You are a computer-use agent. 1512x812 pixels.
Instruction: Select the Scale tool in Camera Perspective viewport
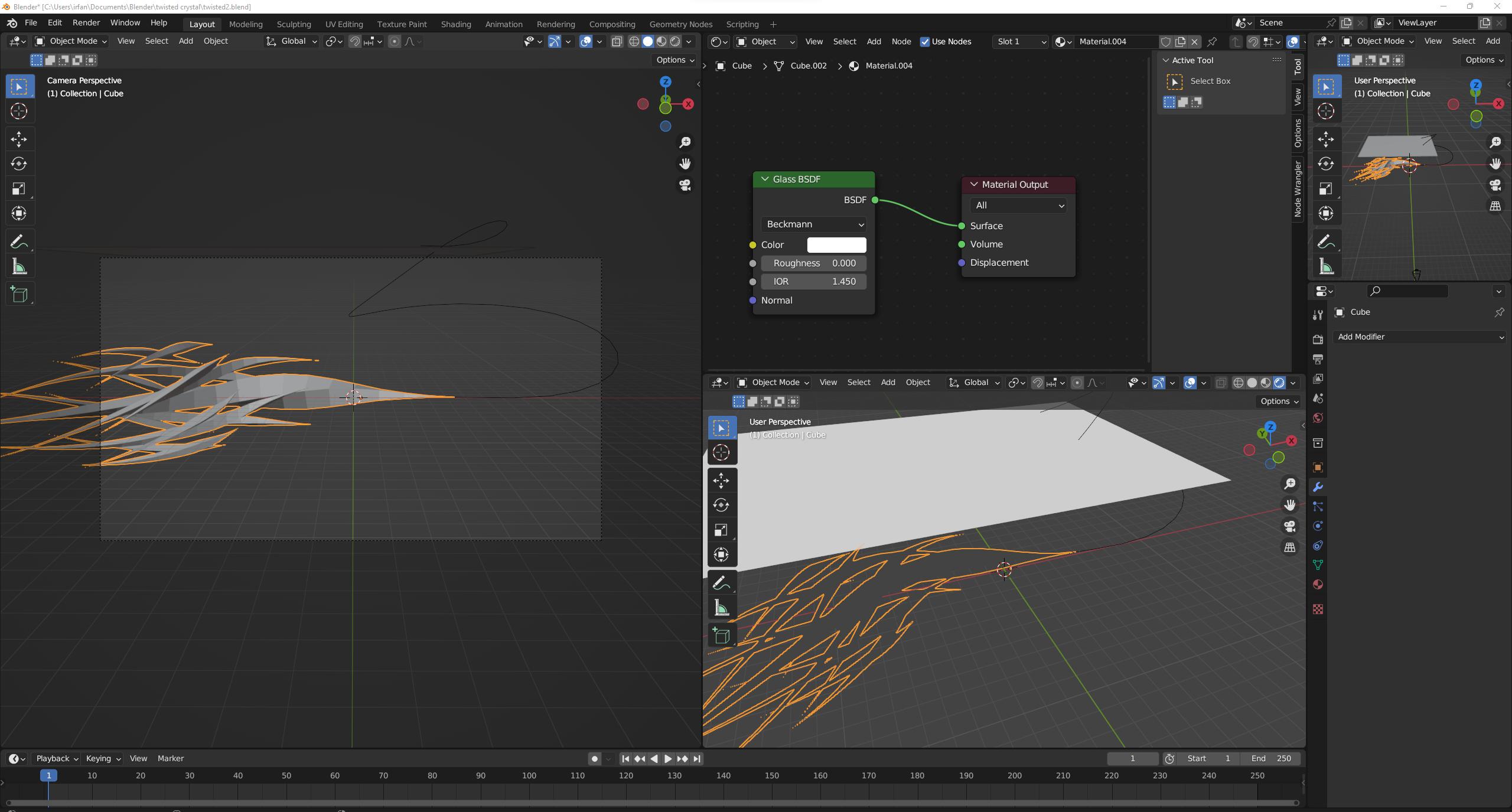click(19, 188)
